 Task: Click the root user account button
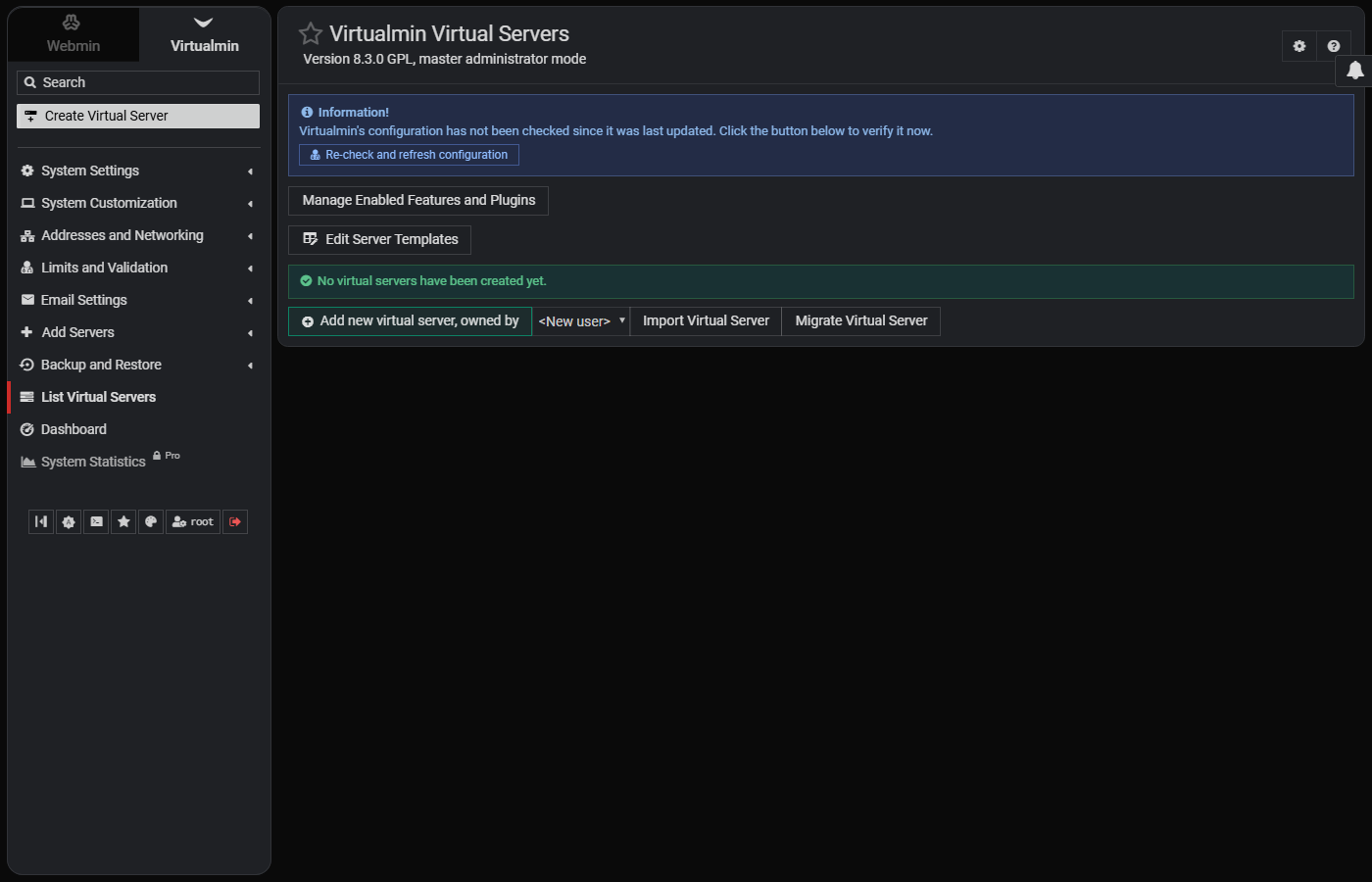pyautogui.click(x=193, y=522)
